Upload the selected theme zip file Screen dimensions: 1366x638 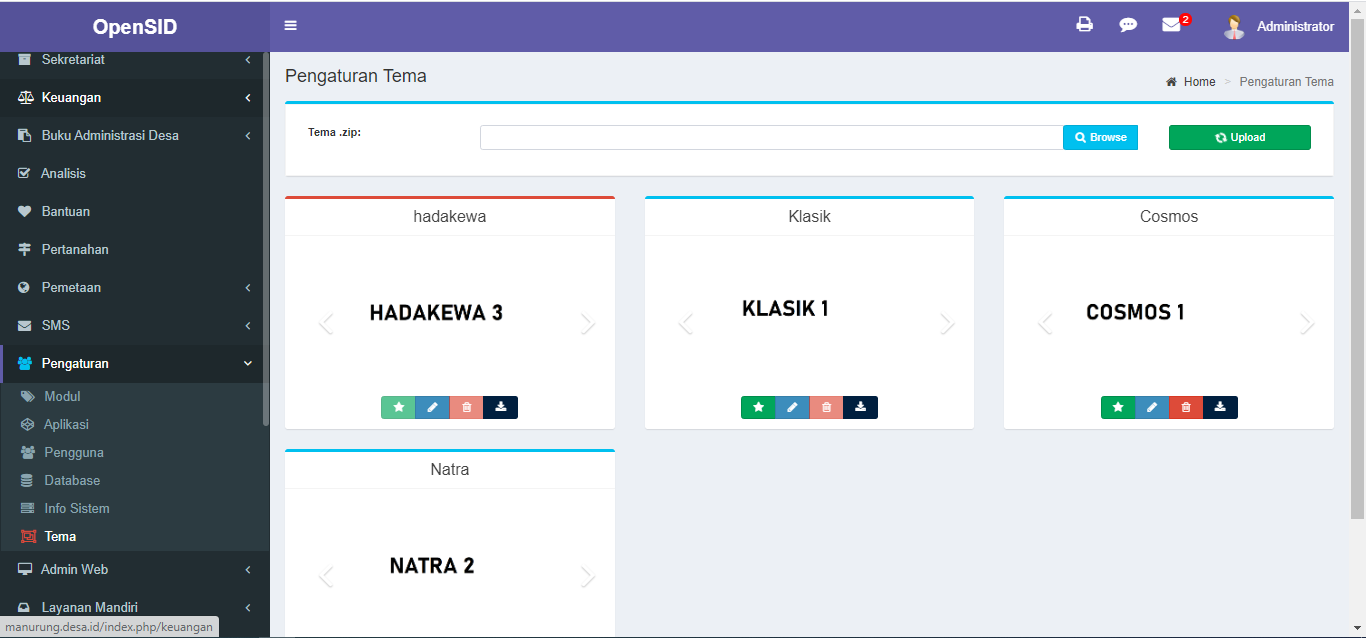[x=1239, y=137]
